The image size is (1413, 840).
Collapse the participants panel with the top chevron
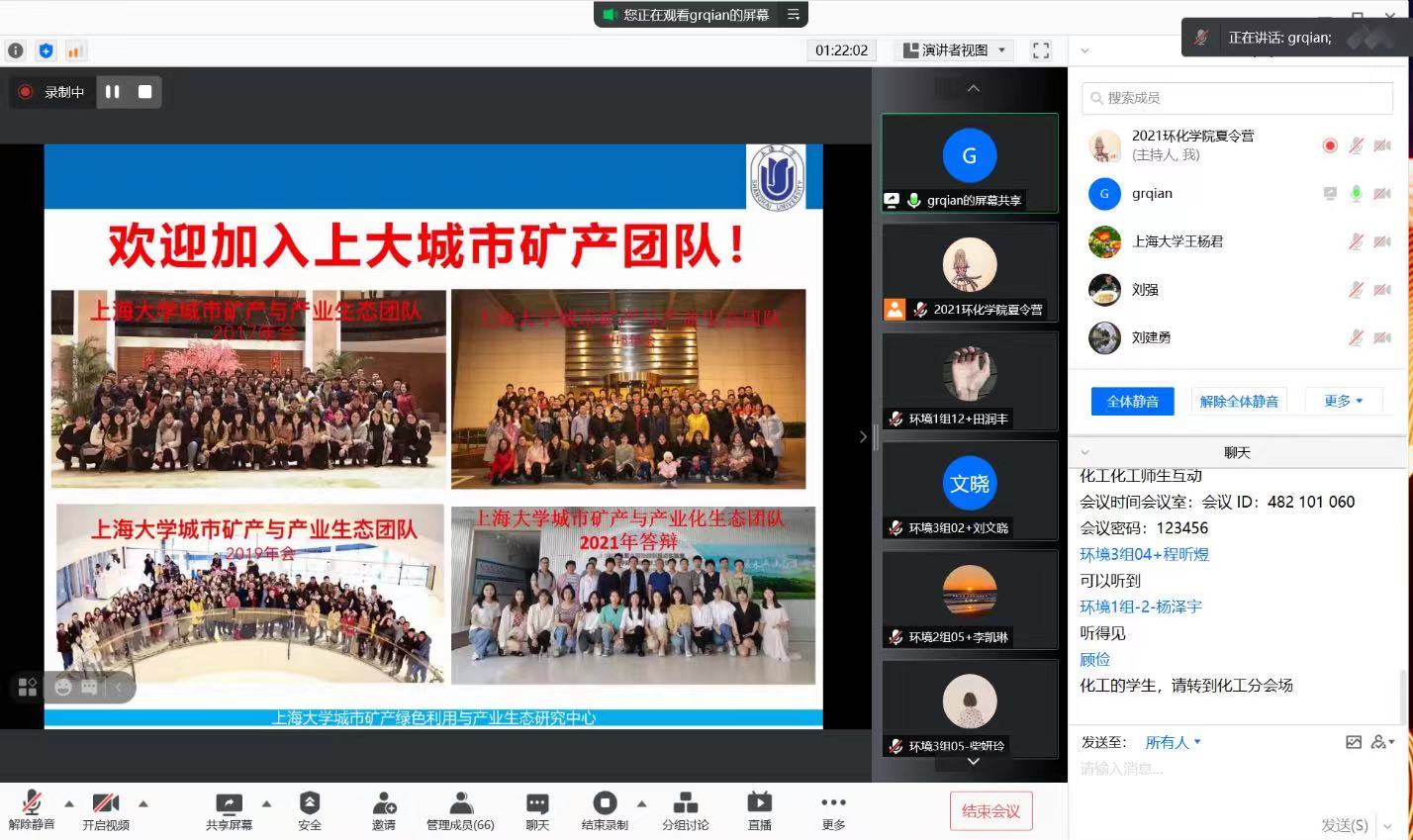tap(1084, 50)
